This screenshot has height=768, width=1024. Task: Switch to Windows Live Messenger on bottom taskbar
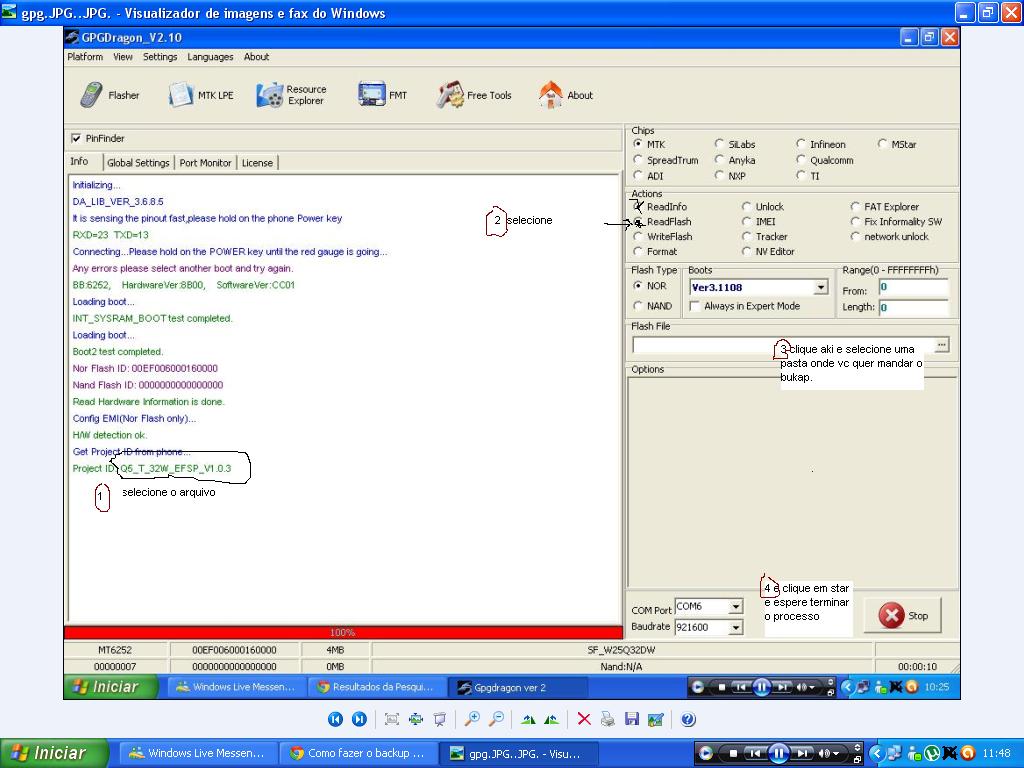[x=200, y=753]
